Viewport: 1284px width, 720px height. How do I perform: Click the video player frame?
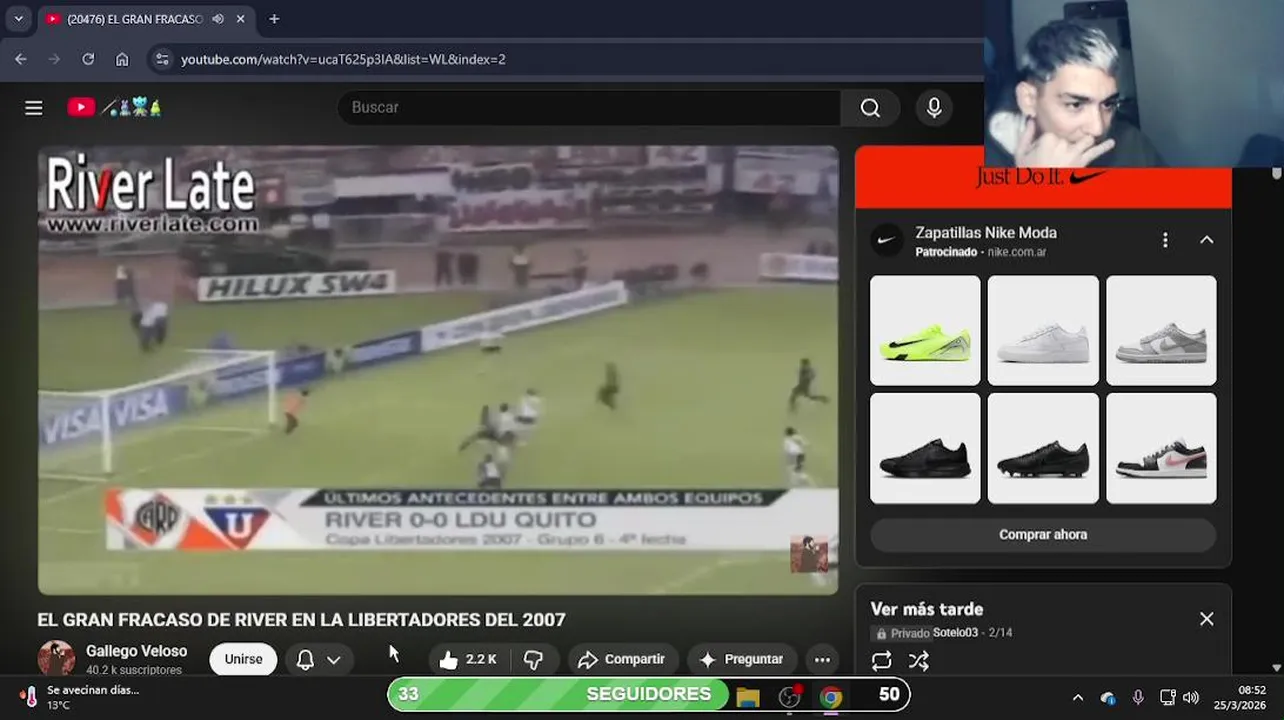pos(438,370)
